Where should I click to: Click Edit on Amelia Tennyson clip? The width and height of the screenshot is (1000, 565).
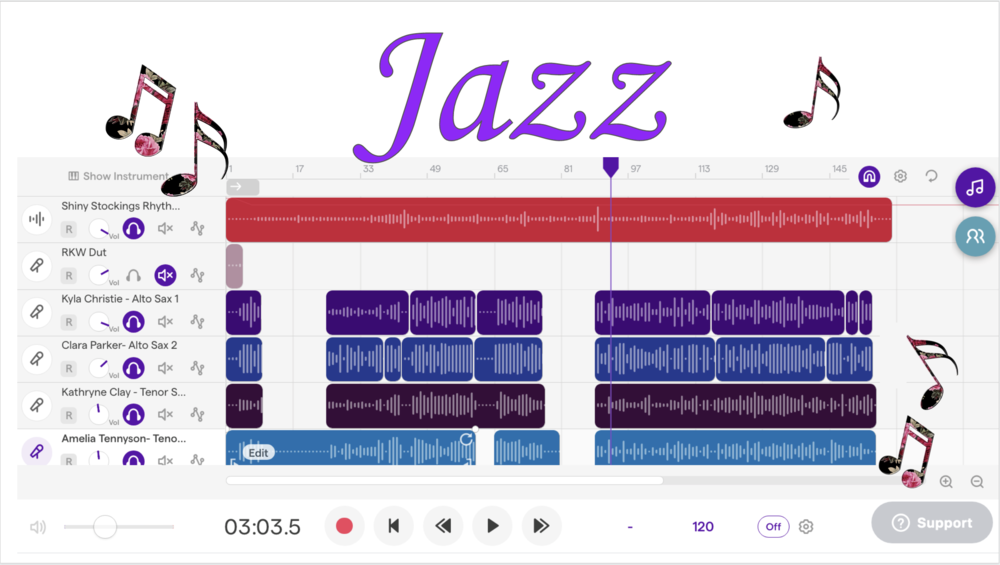[x=258, y=453]
